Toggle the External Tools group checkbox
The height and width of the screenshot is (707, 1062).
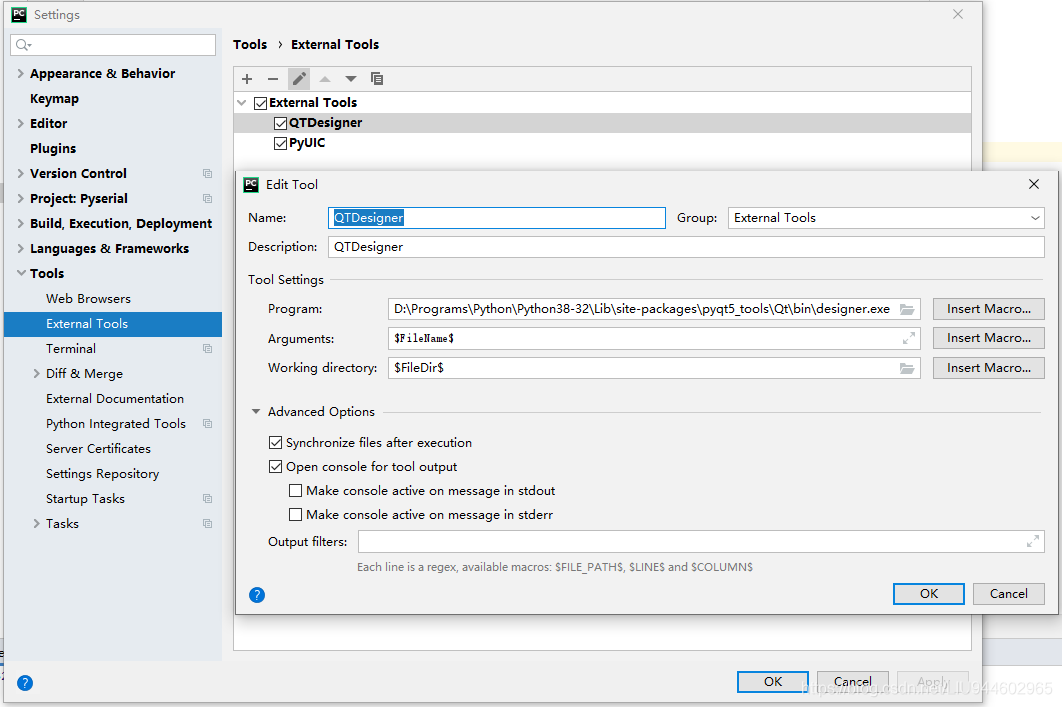tap(260, 103)
